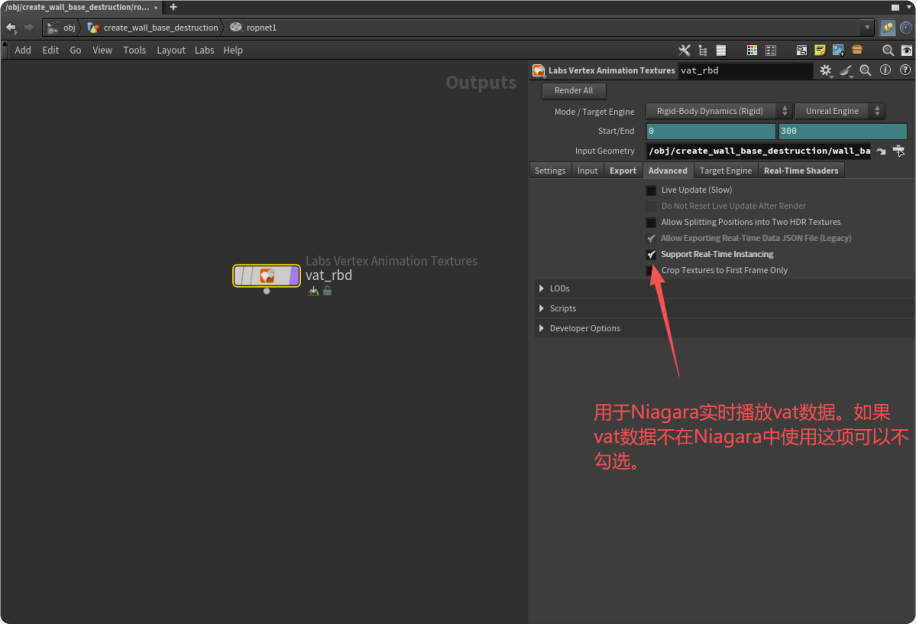Viewport: 917px width, 624px height.
Task: Open the parameter gear settings menu
Action: point(825,71)
